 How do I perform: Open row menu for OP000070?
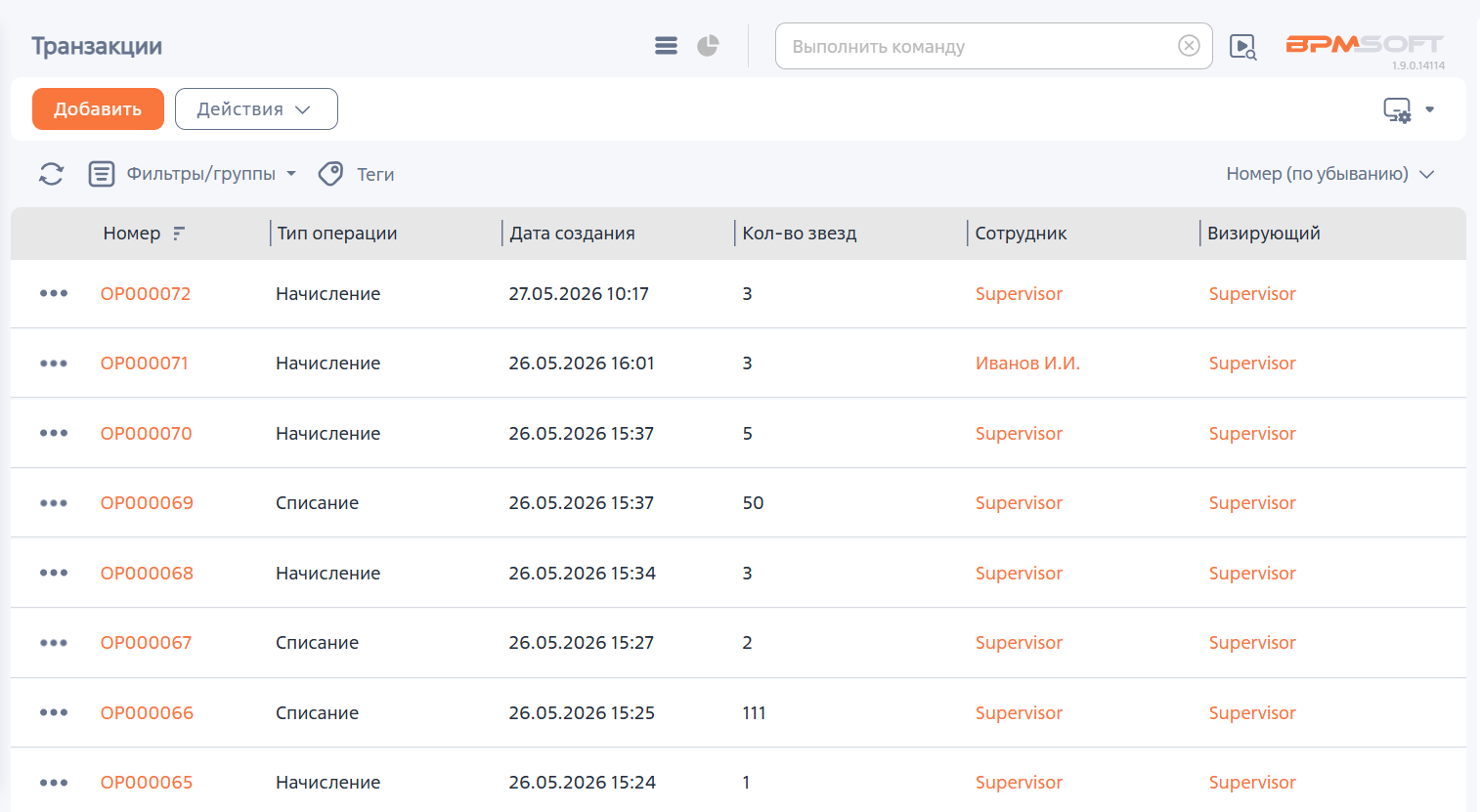coord(54,433)
